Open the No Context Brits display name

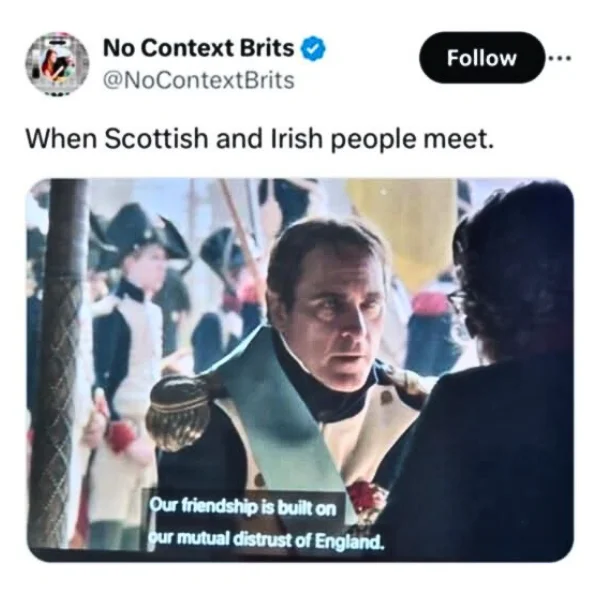click(199, 48)
